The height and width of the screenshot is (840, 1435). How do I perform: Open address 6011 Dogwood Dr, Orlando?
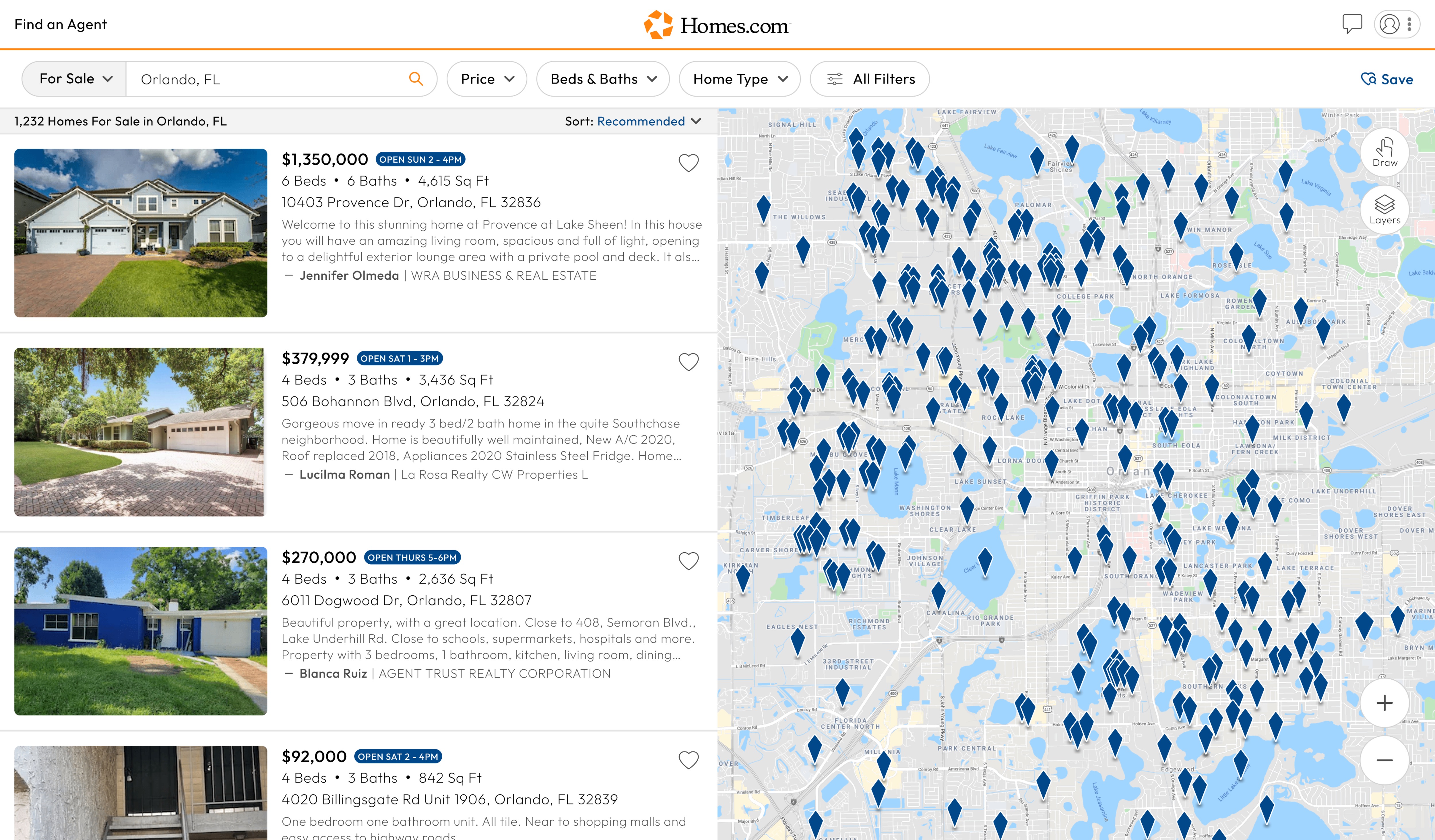coord(407,600)
